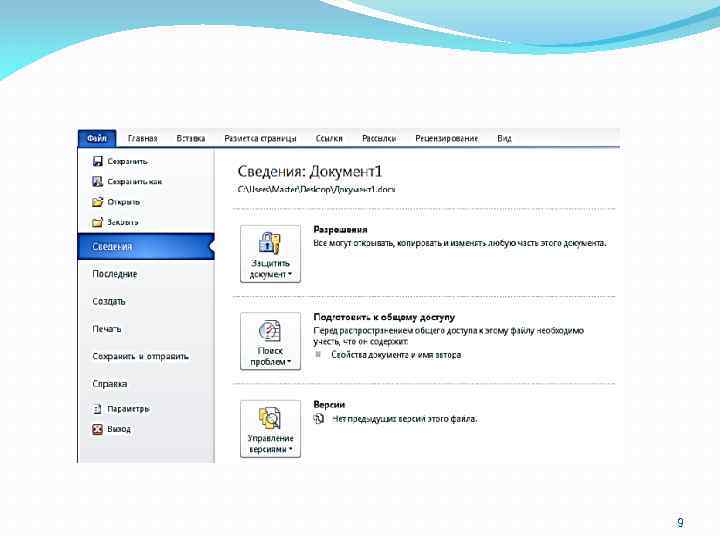
Task: Open the Рецензирование tab
Action: (x=446, y=138)
